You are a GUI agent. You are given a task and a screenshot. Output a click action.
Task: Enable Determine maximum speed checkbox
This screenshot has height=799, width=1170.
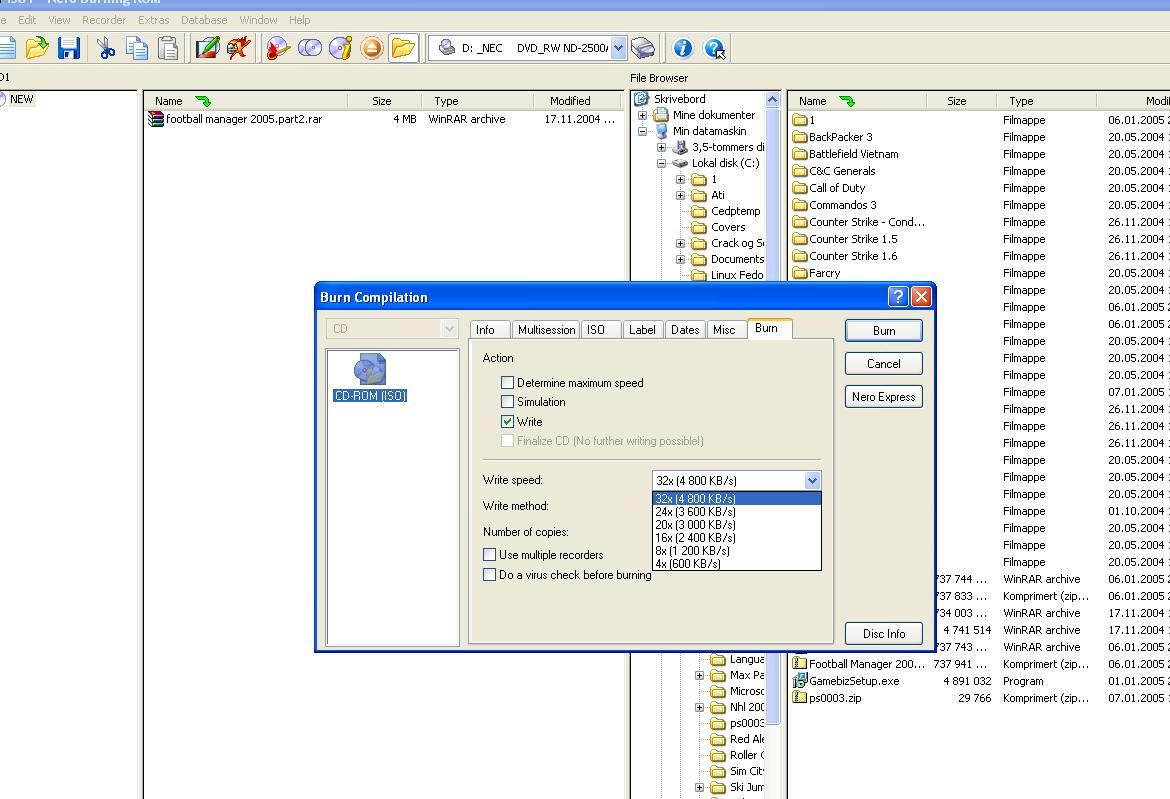[507, 383]
